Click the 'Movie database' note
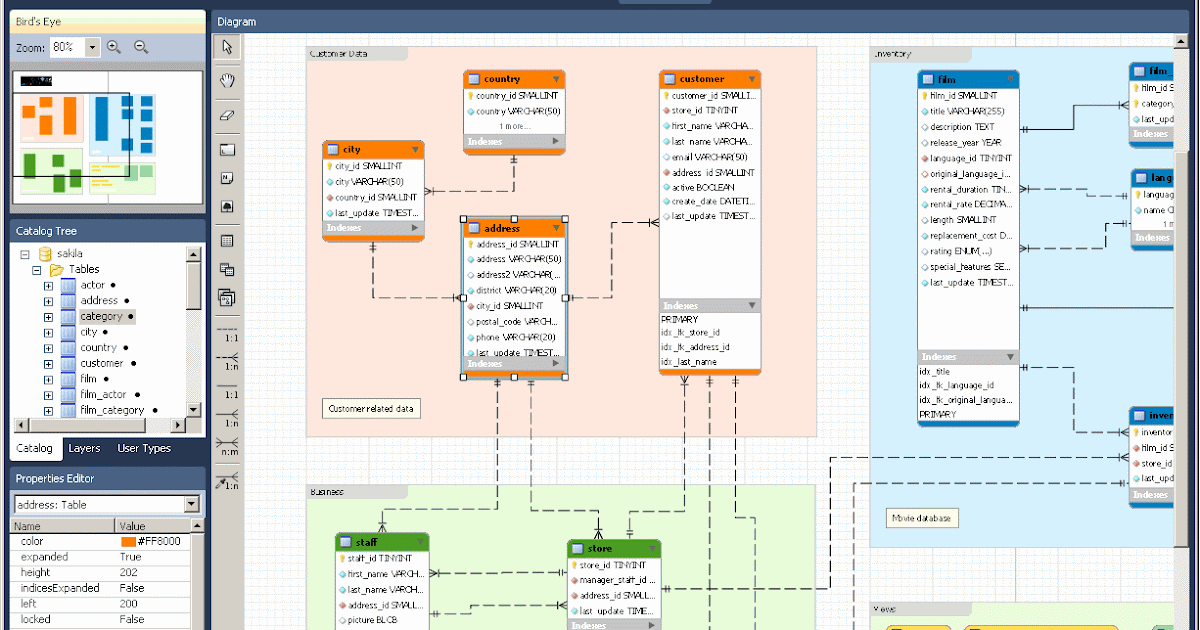1200x630 pixels. click(x=923, y=518)
